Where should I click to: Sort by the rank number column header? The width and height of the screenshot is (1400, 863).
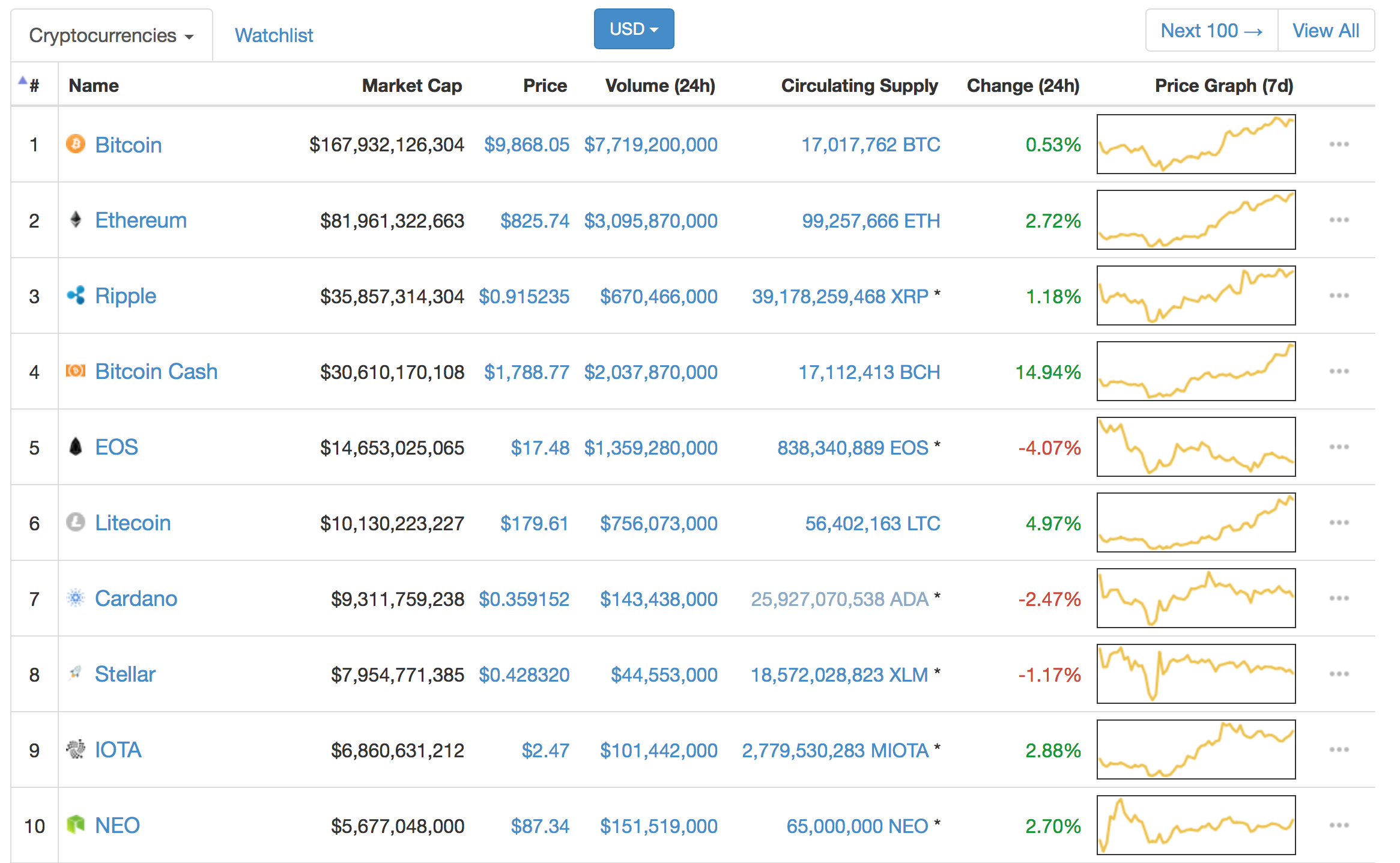pos(34,86)
